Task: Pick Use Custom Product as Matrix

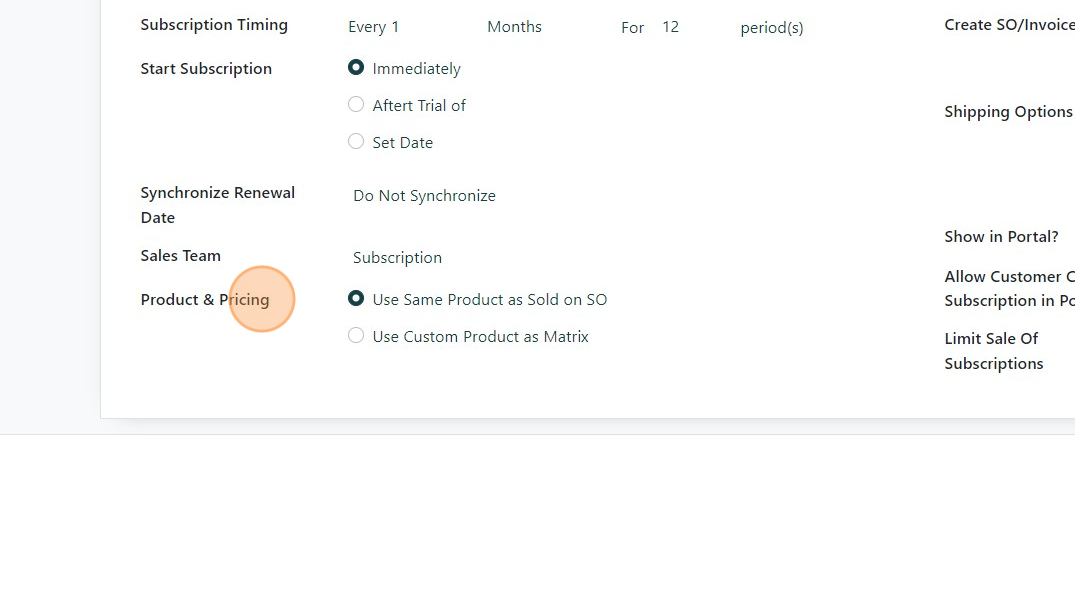Action: click(x=356, y=336)
